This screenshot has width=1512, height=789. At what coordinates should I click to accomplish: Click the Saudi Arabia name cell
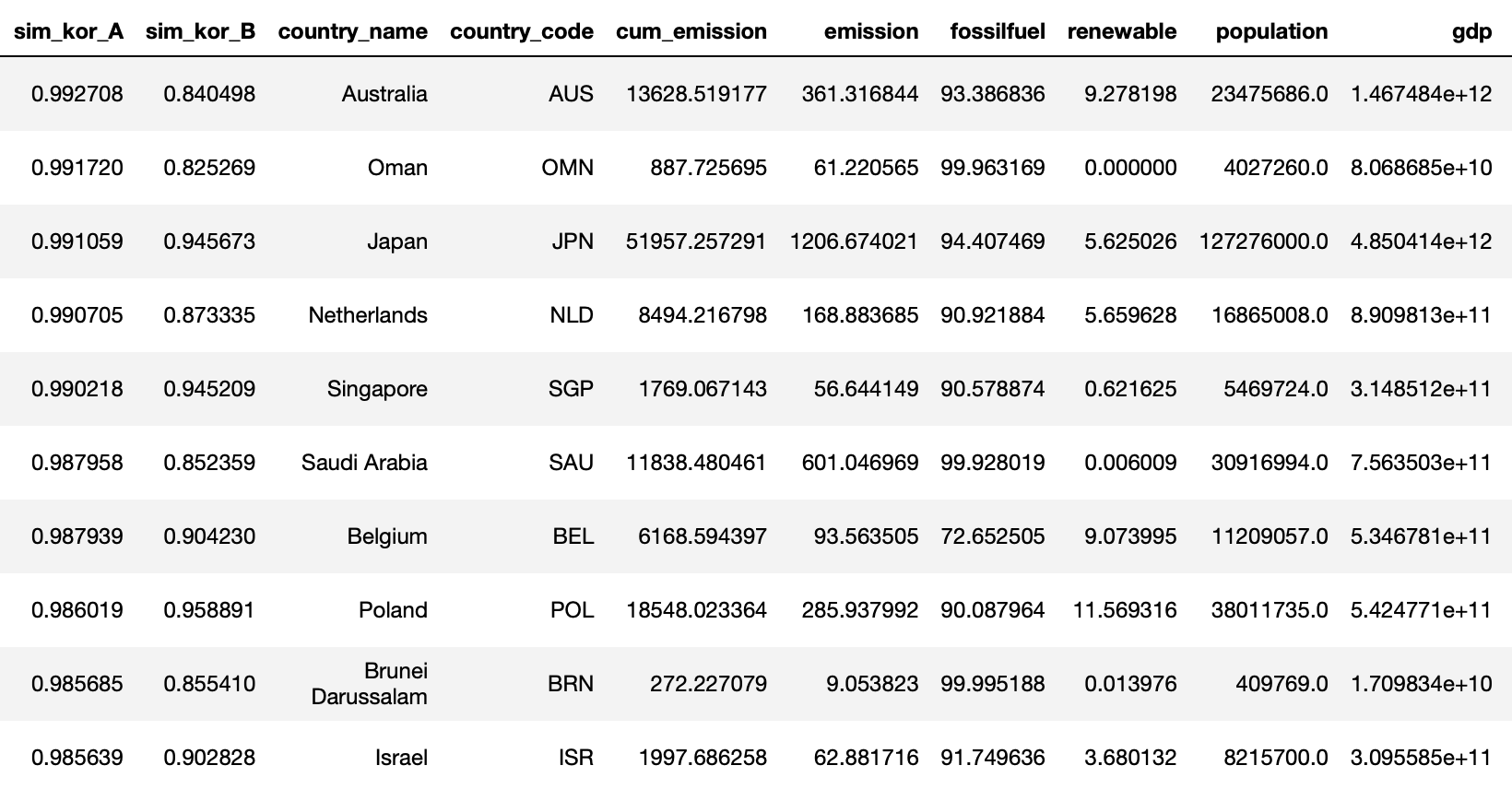click(364, 463)
